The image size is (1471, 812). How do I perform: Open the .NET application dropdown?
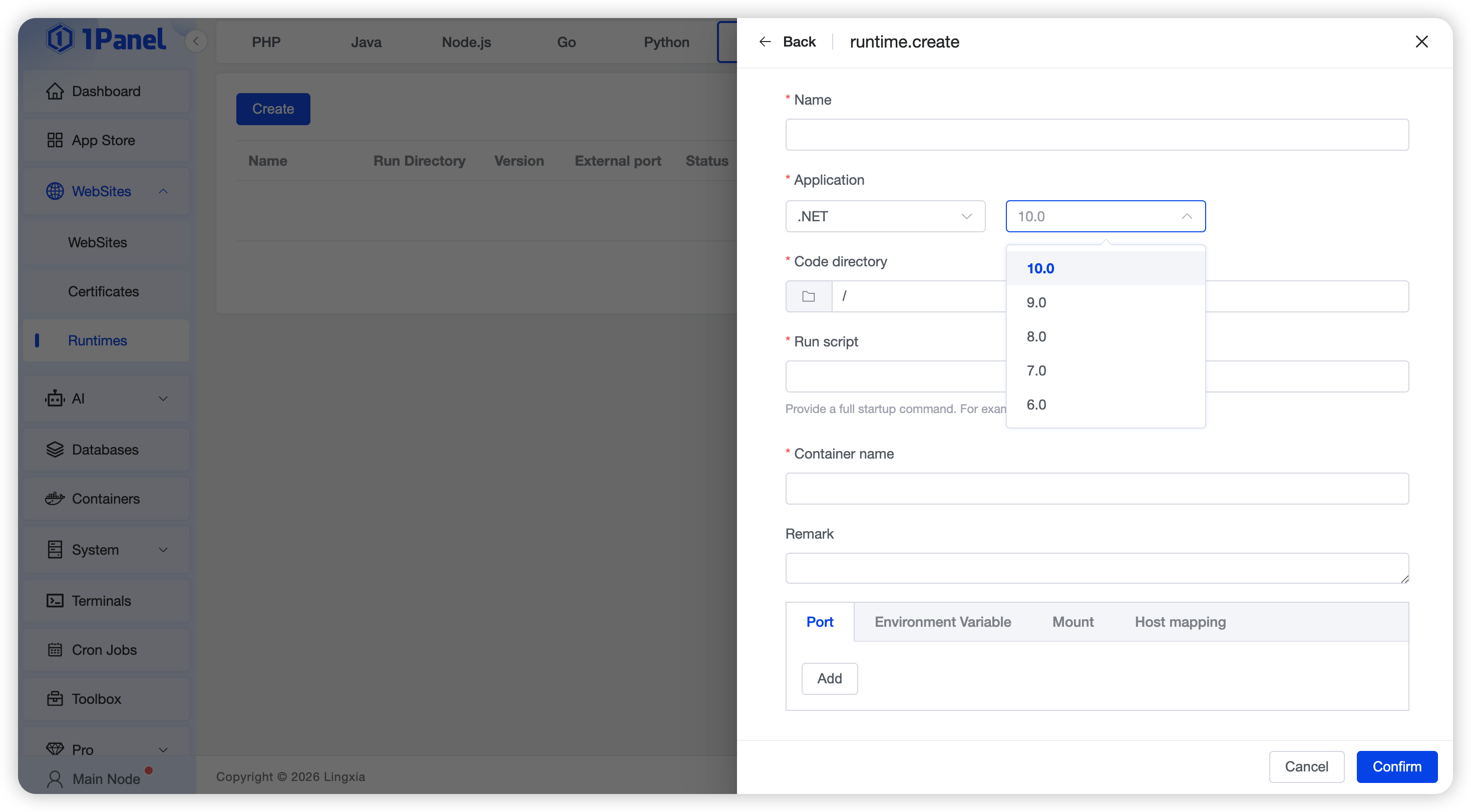click(885, 216)
